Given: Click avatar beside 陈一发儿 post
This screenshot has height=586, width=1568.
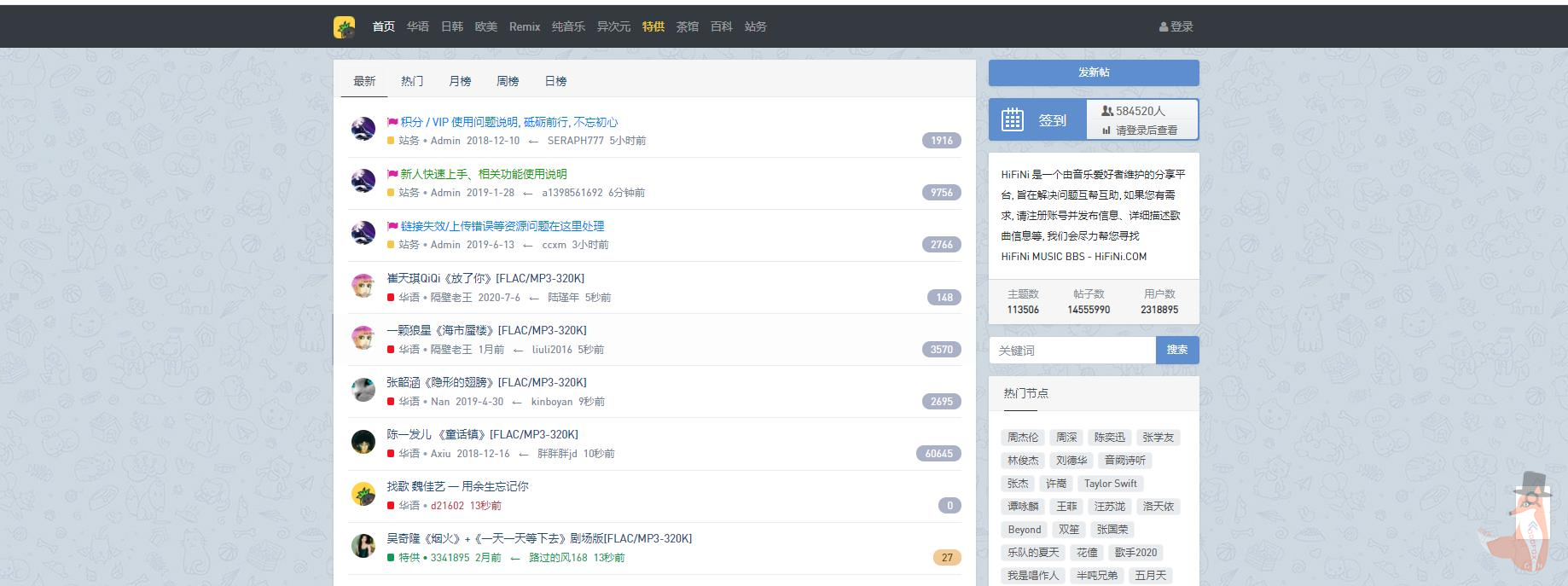Looking at the screenshot, I should point(363,442).
